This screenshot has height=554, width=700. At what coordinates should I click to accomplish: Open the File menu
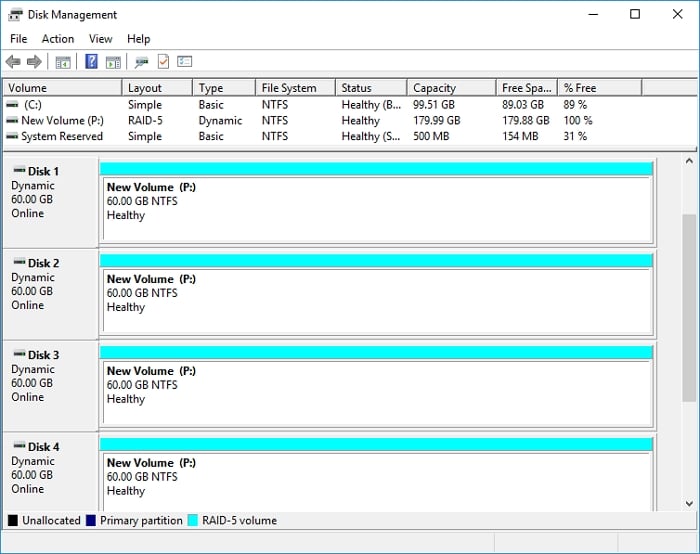pyautogui.click(x=18, y=39)
